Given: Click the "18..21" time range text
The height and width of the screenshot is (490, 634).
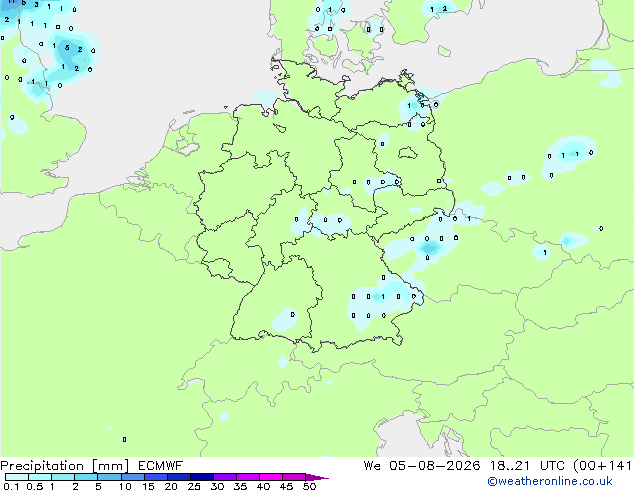Looking at the screenshot, I should click(509, 466).
